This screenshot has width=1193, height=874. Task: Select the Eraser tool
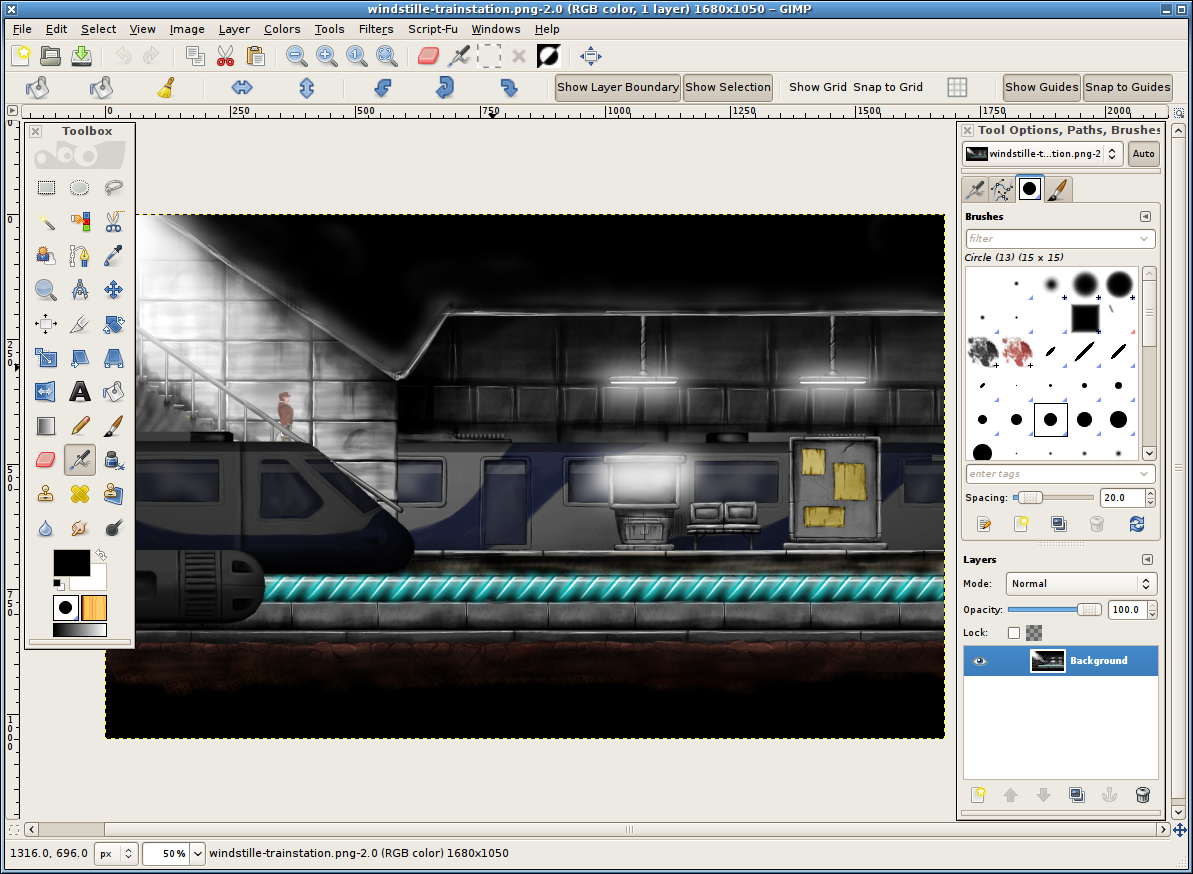[45, 459]
